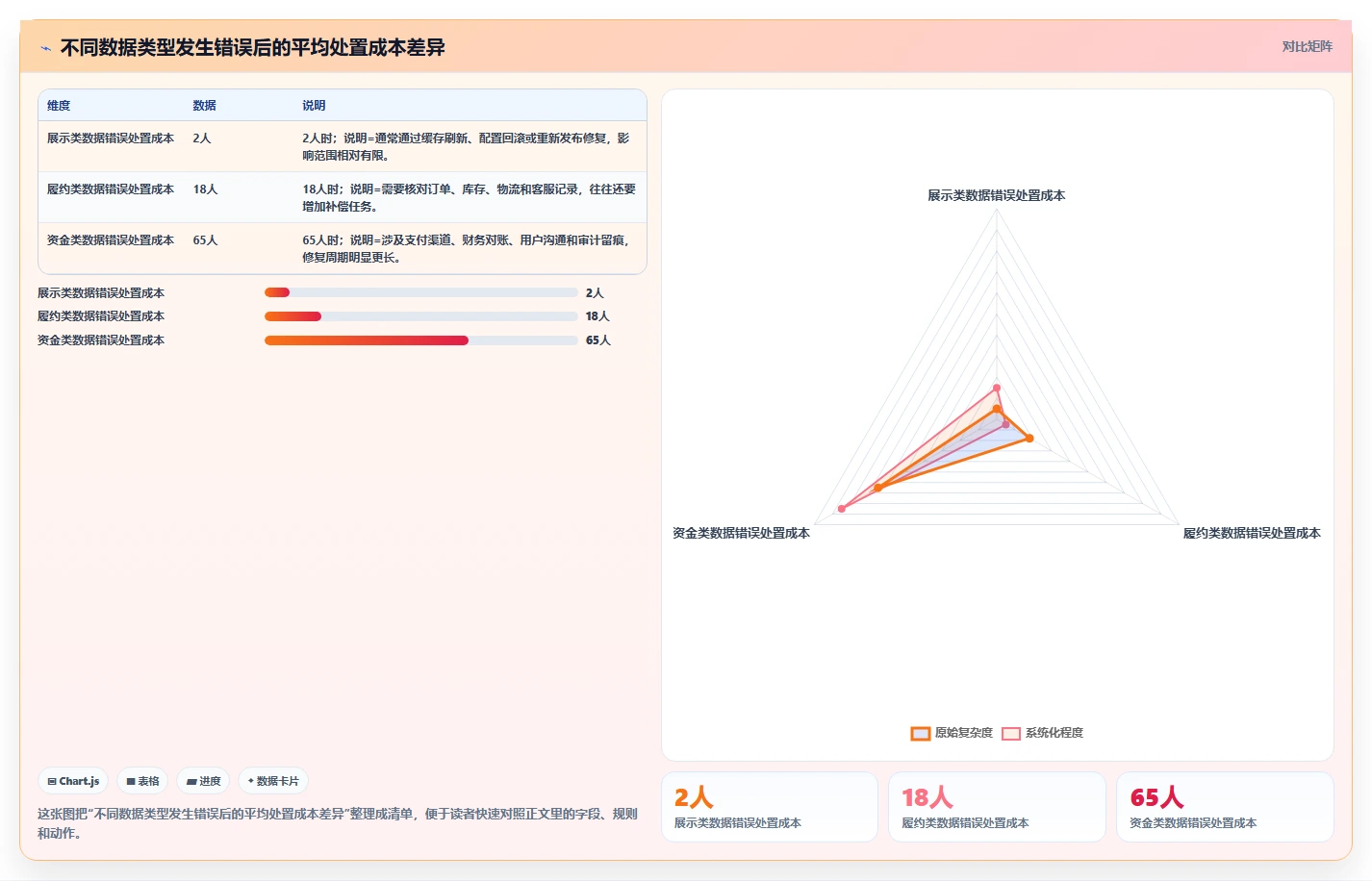Click the 资金类 progress bar
The image size is (1372, 881).
[x=420, y=340]
